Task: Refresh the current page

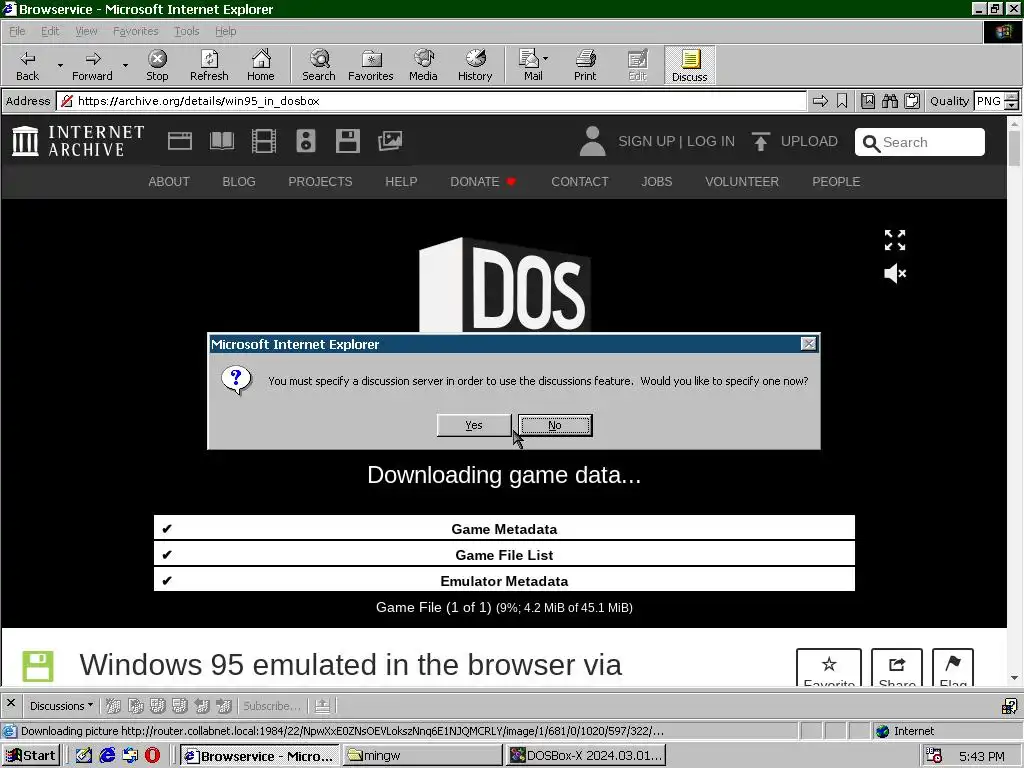Action: pos(209,66)
